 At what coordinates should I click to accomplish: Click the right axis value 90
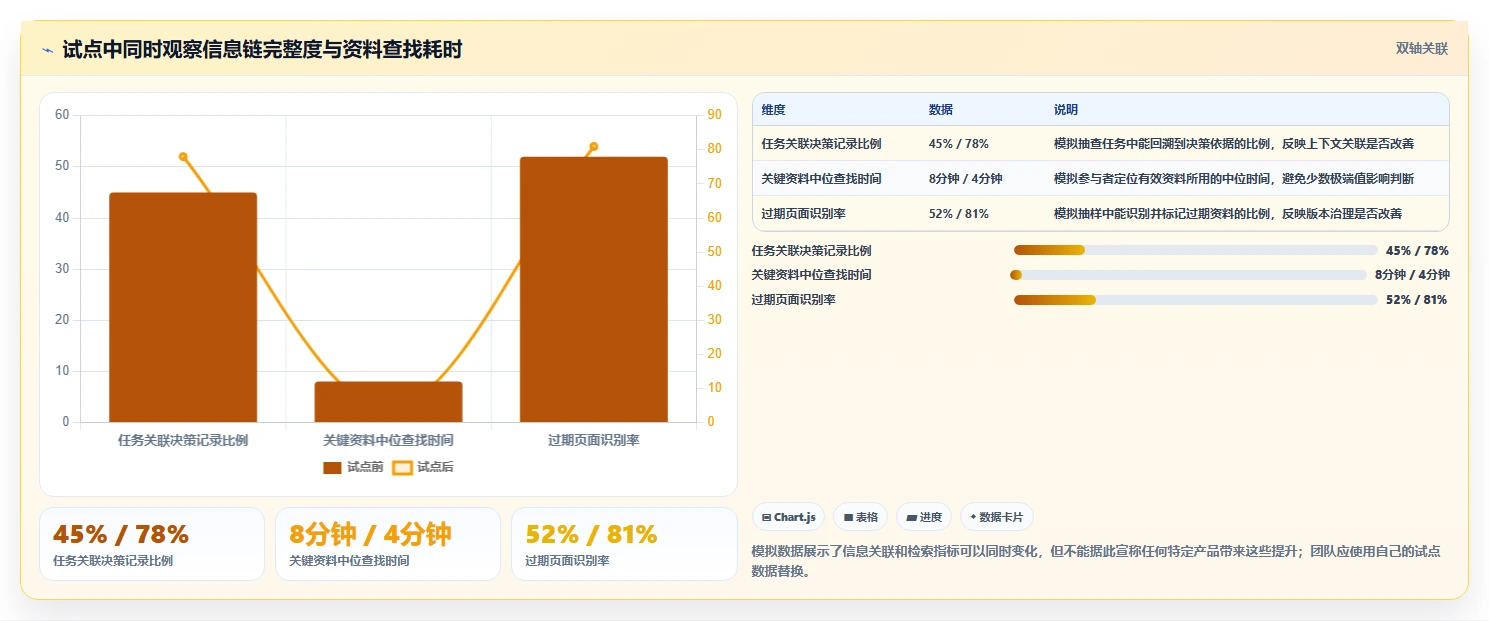[x=714, y=115]
